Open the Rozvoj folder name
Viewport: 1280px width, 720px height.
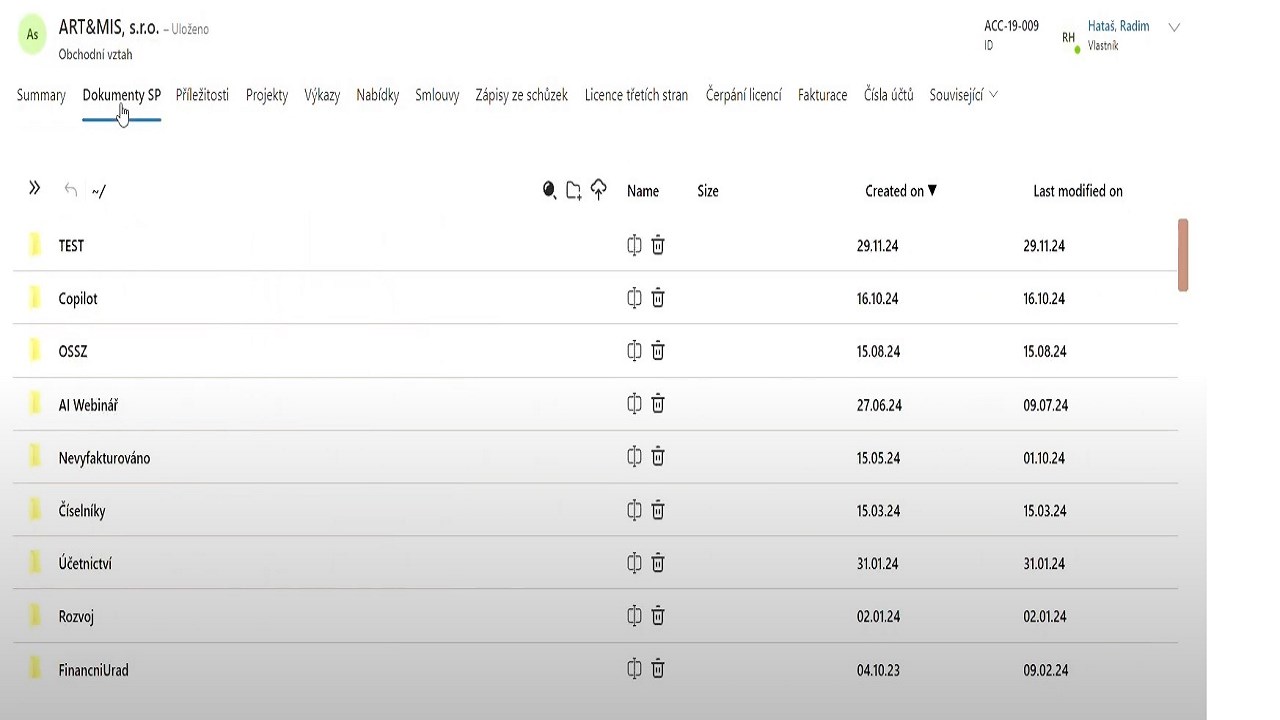pyautogui.click(x=76, y=617)
